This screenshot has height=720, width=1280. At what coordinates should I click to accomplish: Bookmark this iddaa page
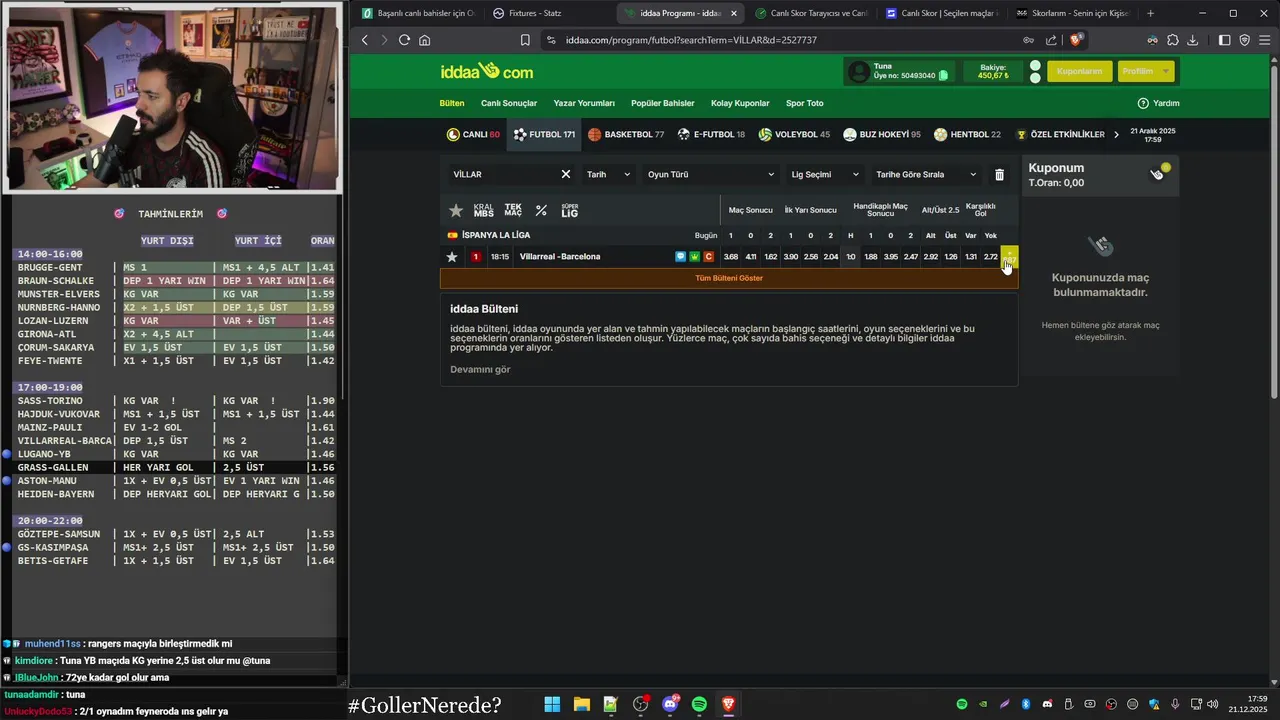point(525,40)
